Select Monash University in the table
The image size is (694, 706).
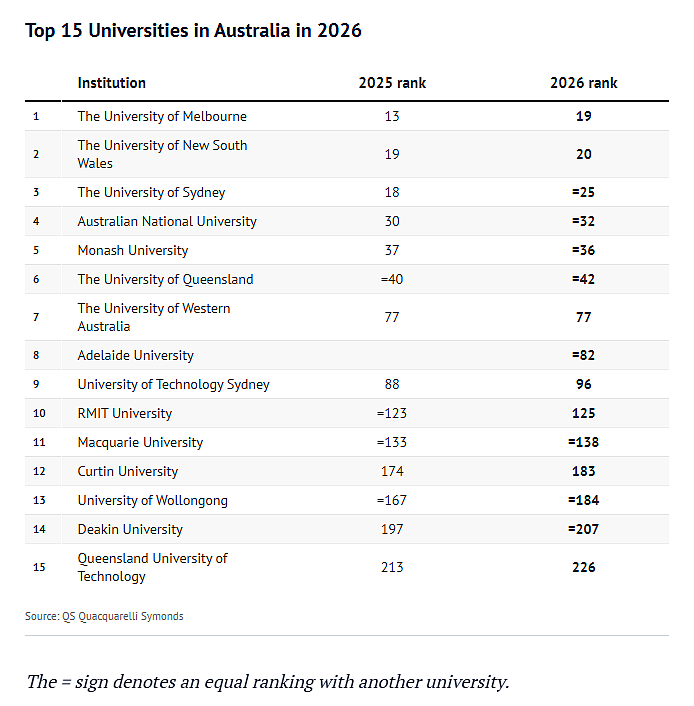133,250
